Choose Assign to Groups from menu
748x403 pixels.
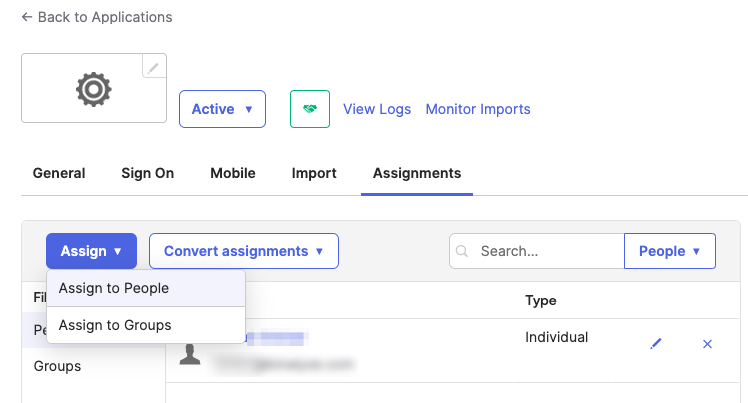pyautogui.click(x=115, y=325)
